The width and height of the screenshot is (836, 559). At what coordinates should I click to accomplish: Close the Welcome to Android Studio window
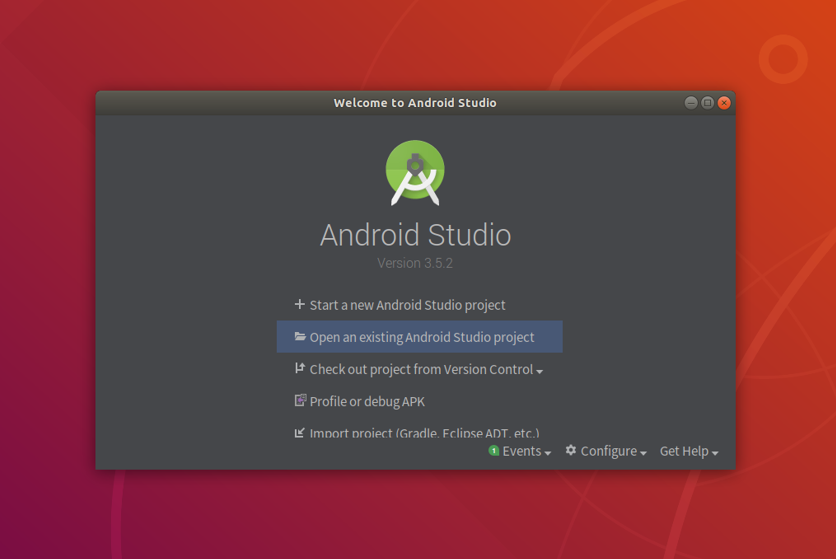[724, 103]
